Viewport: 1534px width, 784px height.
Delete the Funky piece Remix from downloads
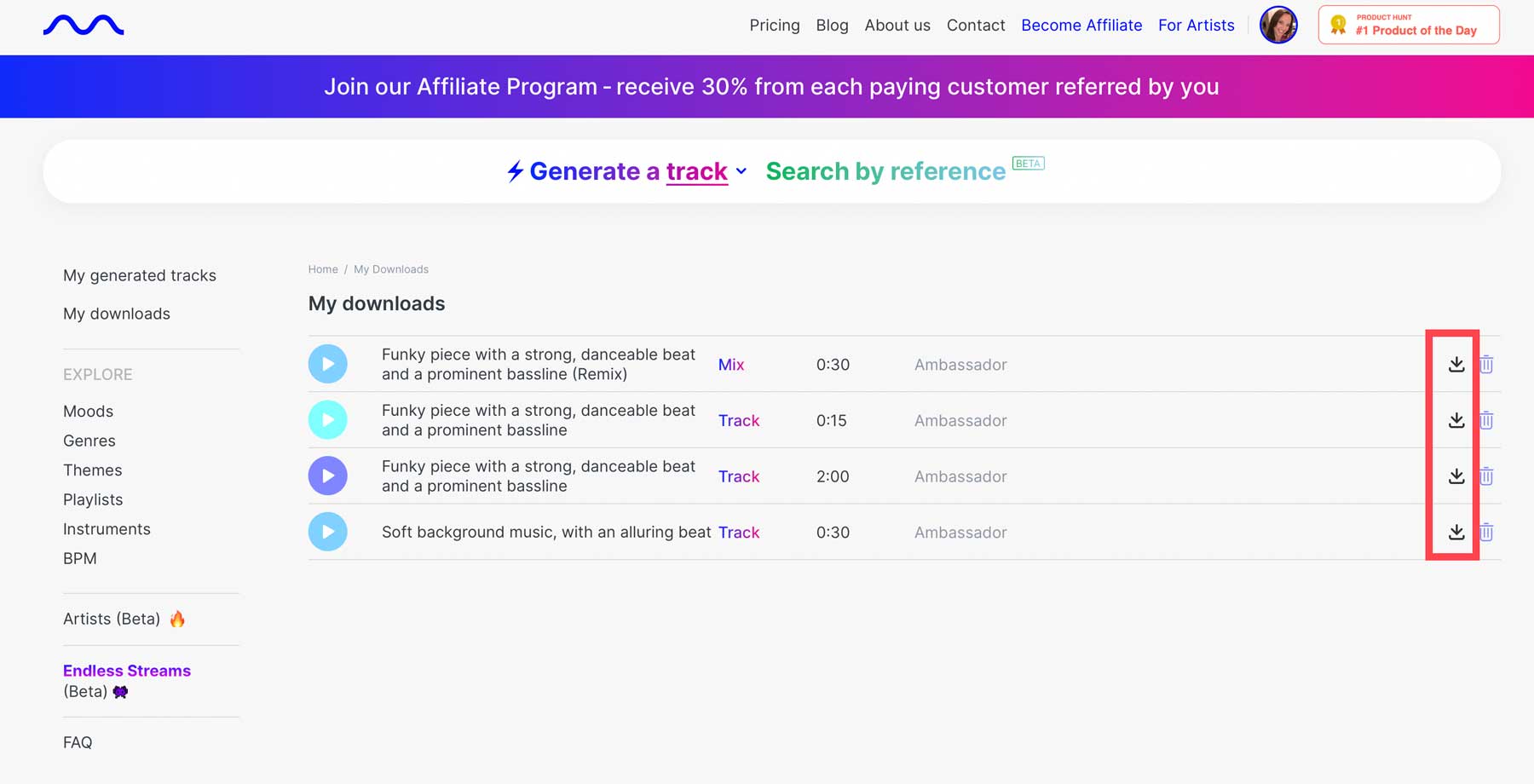(x=1486, y=364)
